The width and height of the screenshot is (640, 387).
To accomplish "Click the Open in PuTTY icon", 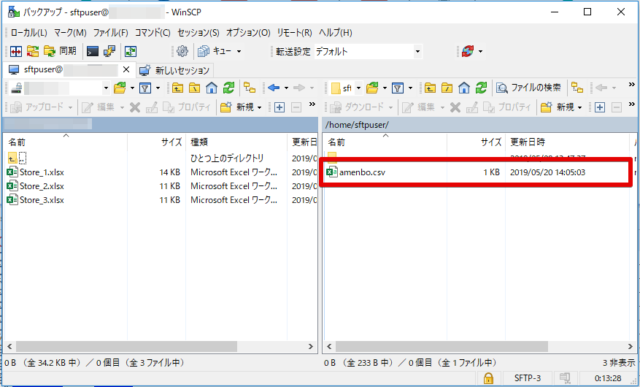I will 109,51.
